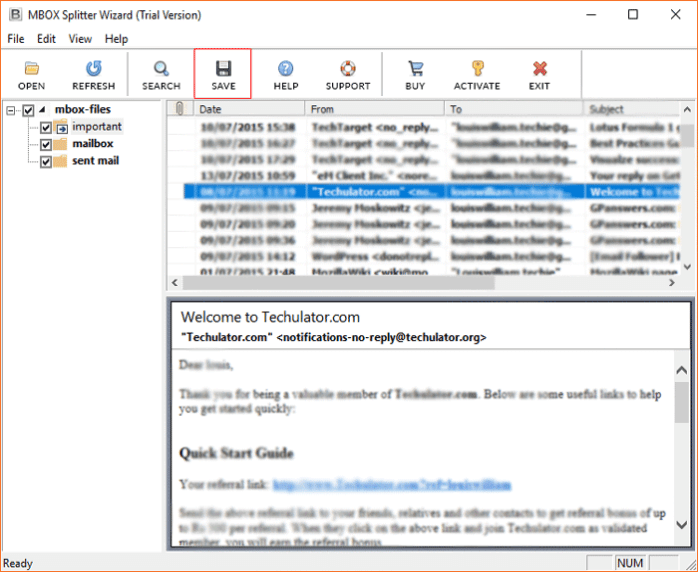
Task: Click preview pane scroll up arrow
Action: tap(682, 370)
